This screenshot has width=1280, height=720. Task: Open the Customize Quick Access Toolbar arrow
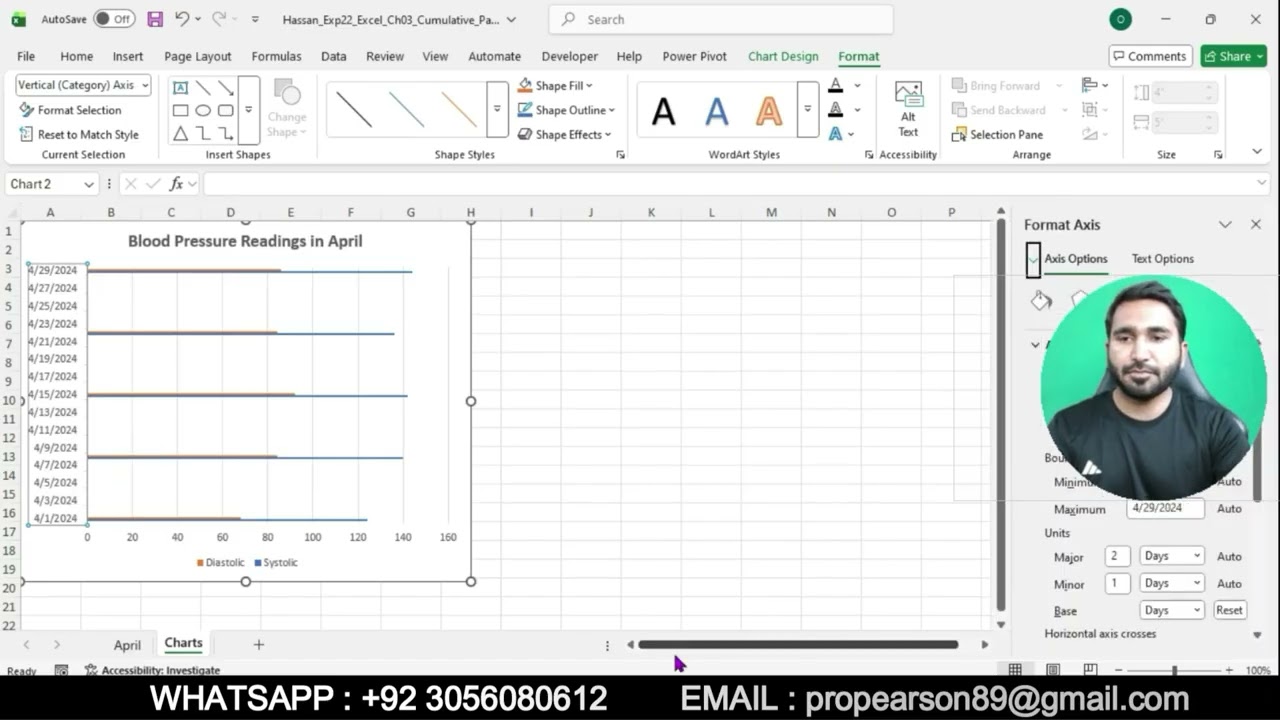(x=255, y=19)
